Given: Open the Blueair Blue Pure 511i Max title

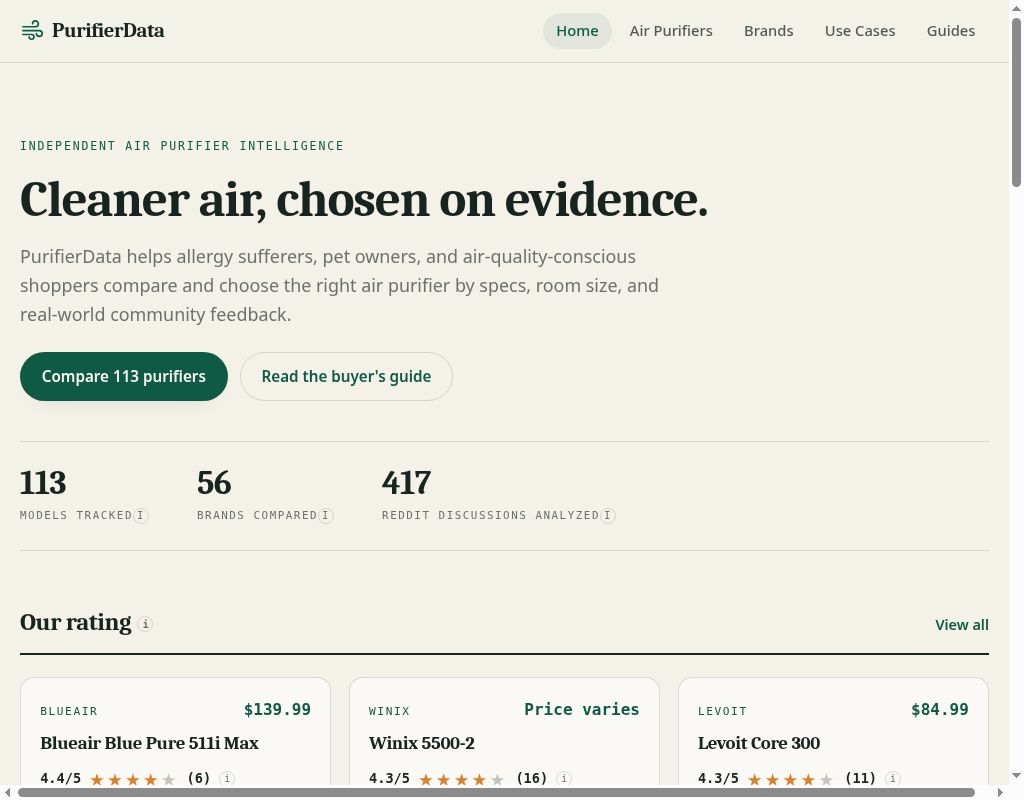Looking at the screenshot, I should [150, 743].
